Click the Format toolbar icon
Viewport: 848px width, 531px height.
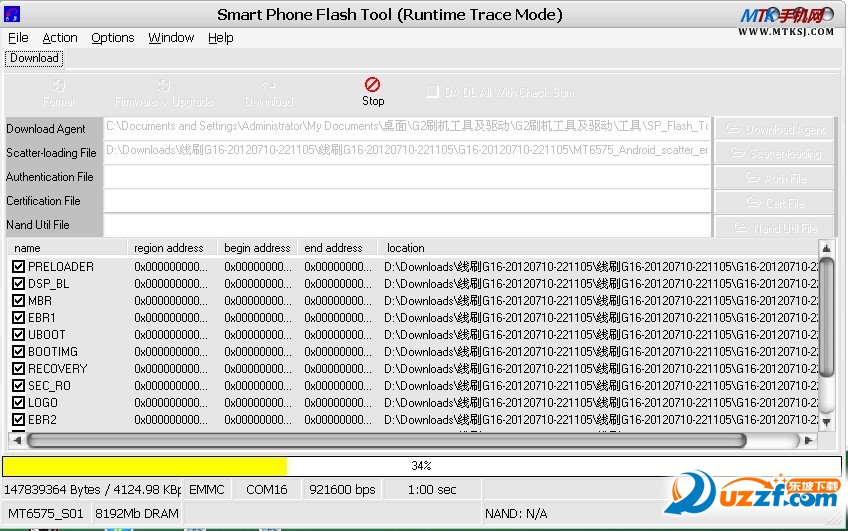(x=59, y=86)
